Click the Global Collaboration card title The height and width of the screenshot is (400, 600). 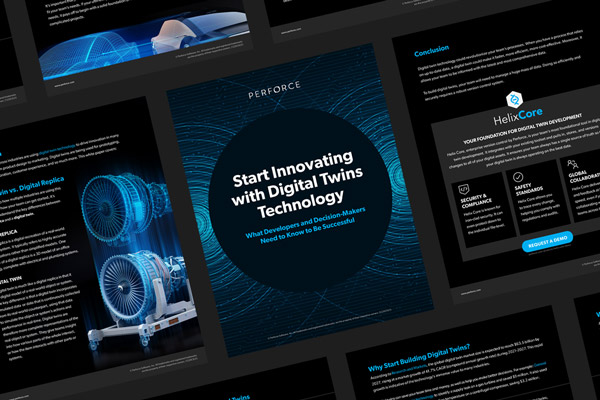[x=584, y=176]
